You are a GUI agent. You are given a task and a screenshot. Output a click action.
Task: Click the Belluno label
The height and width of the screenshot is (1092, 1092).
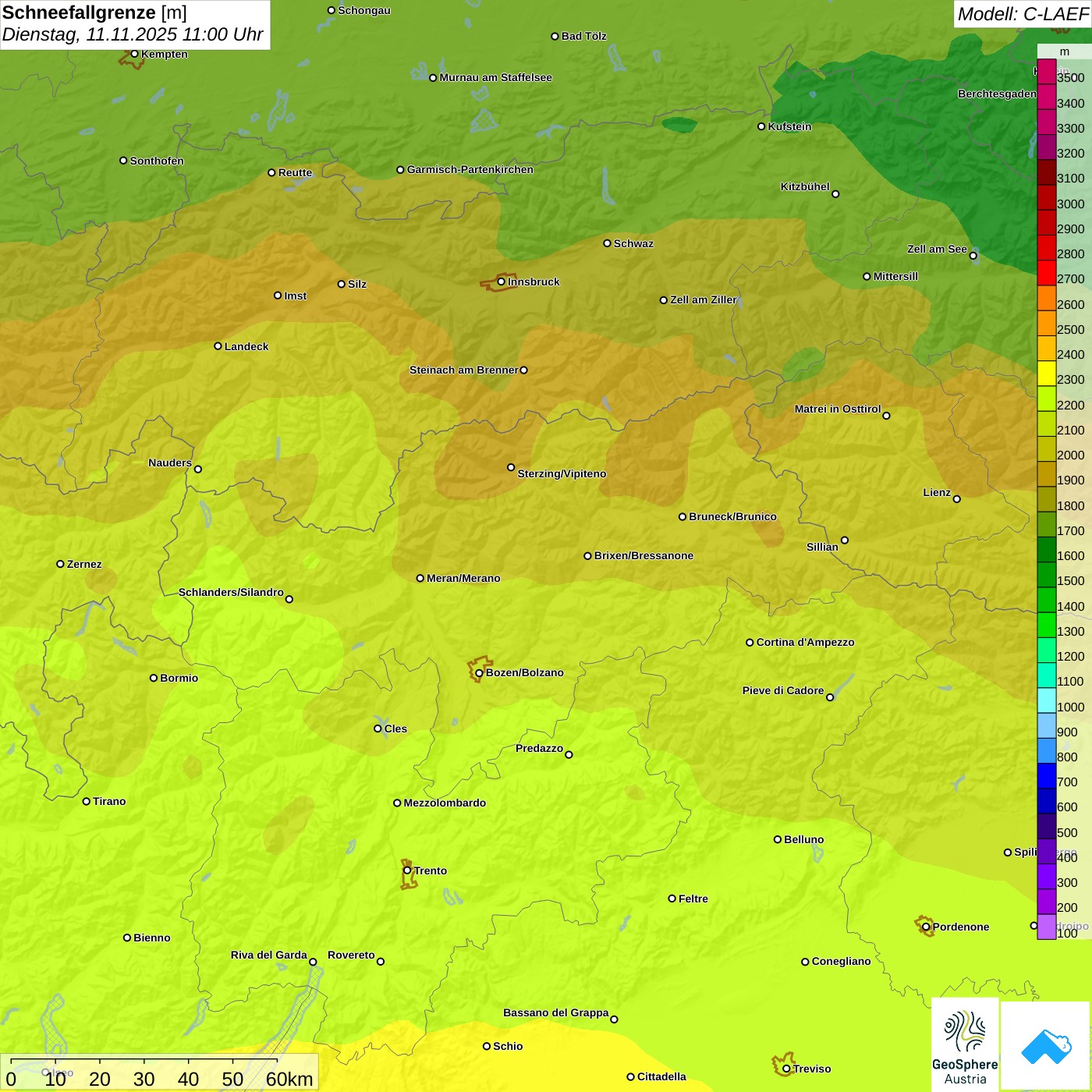coord(804,839)
